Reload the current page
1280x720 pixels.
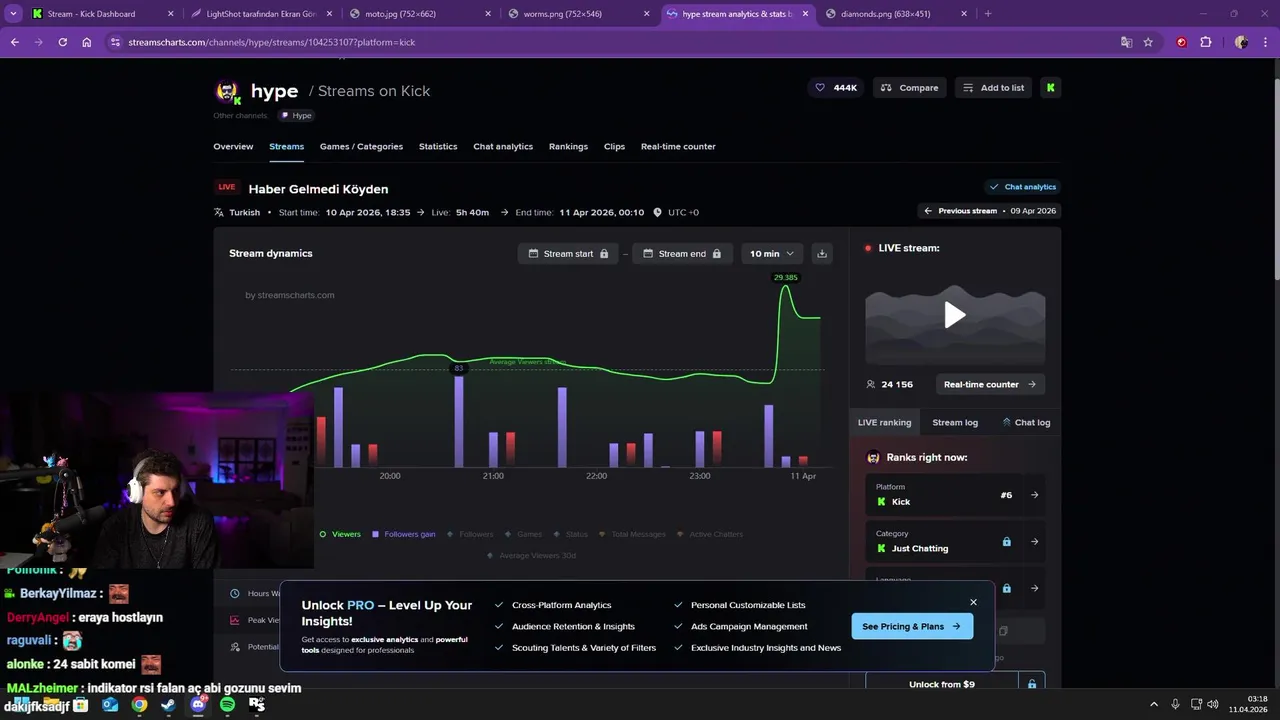62,42
